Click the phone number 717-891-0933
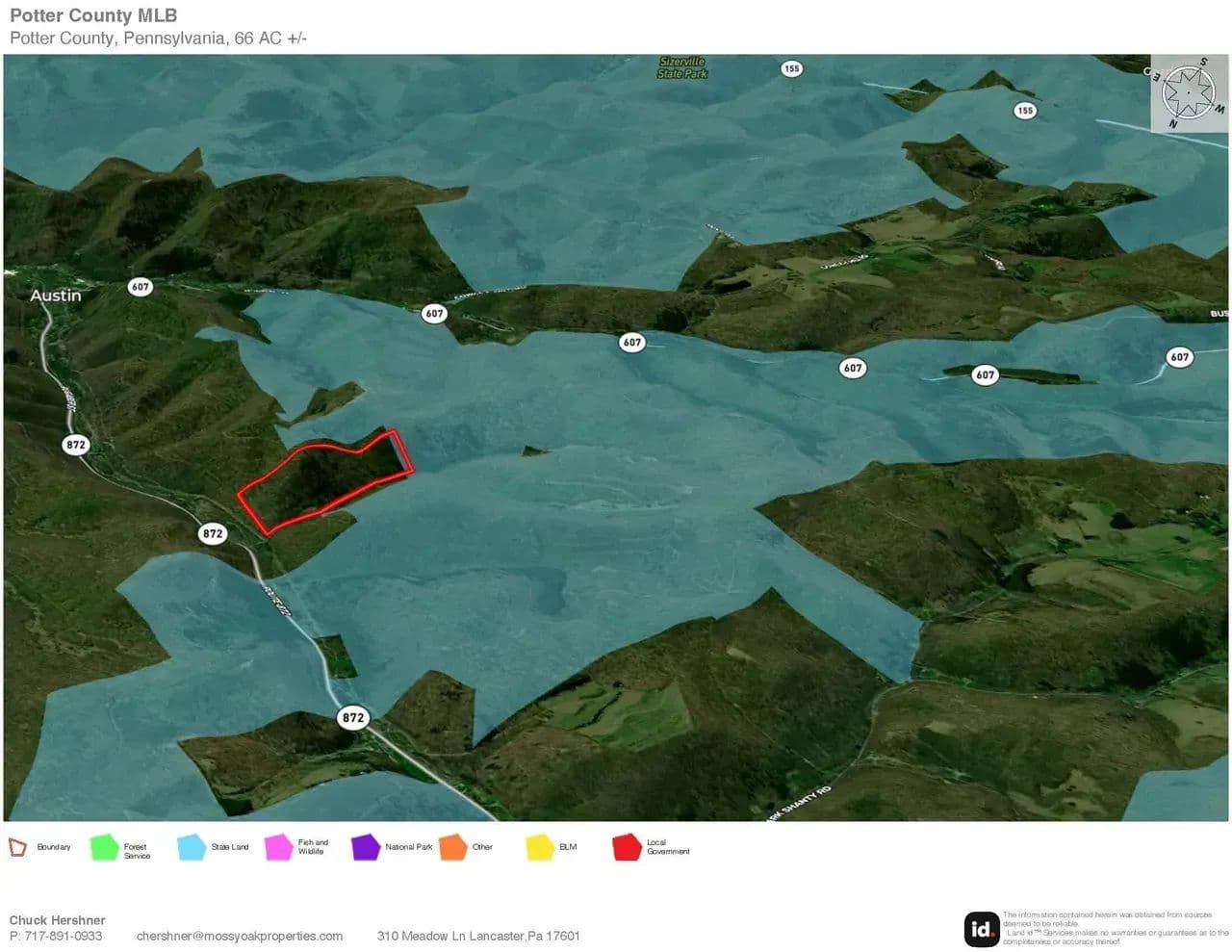1232x952 pixels. click(63, 936)
